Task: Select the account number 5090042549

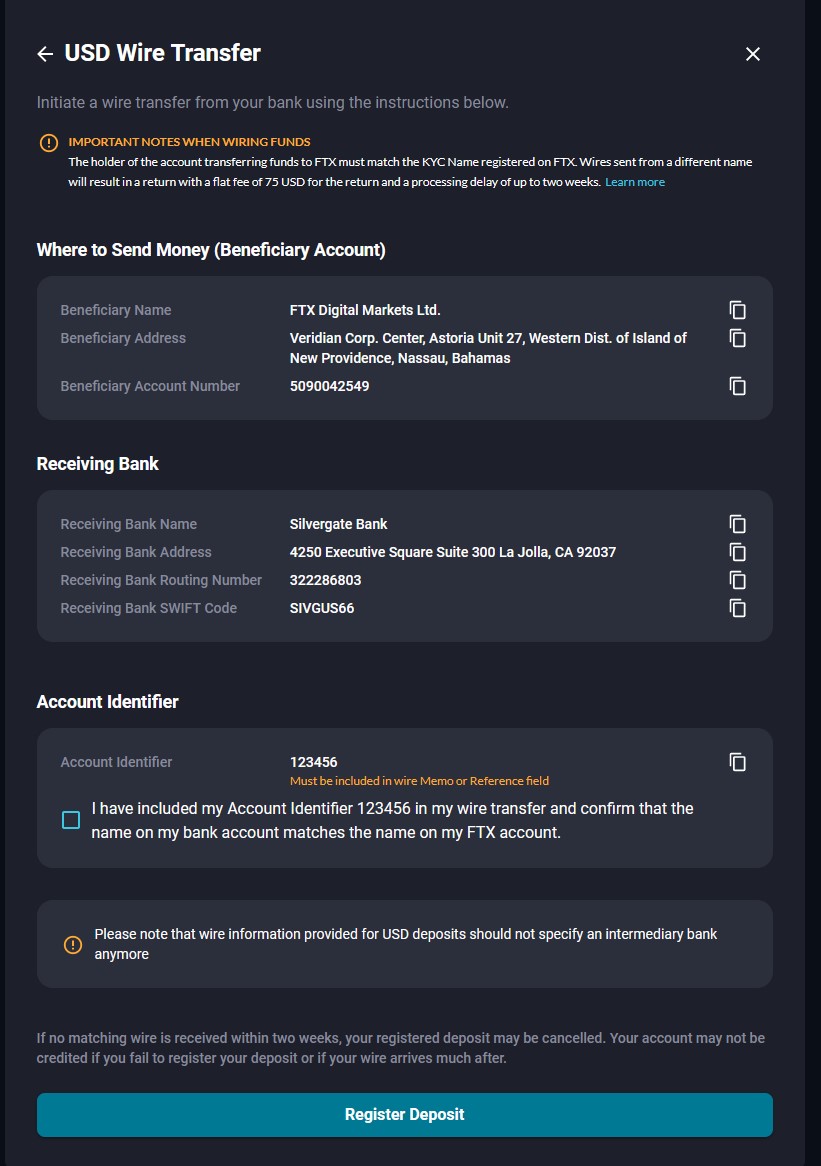Action: pos(329,386)
